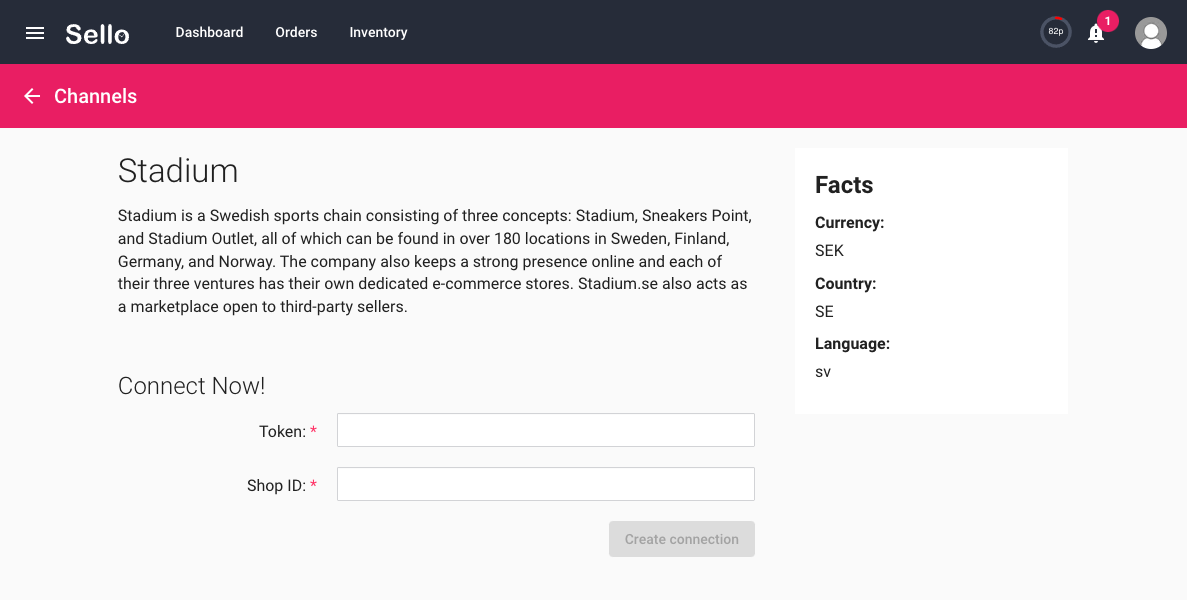Go back using the Channels arrow

[x=32, y=96]
